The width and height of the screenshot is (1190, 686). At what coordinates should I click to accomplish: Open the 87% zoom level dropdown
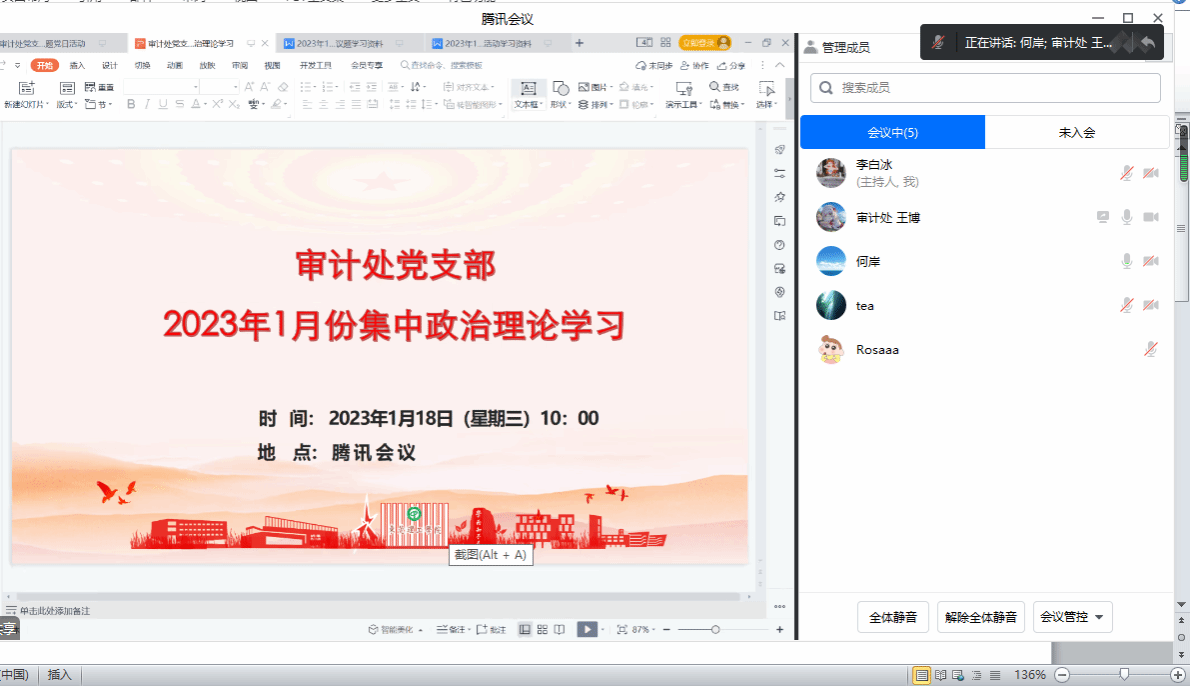point(641,630)
